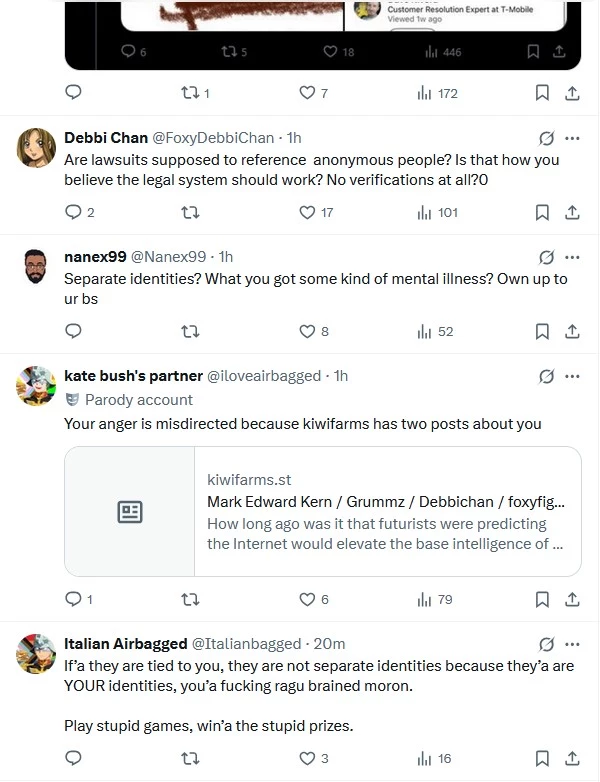The height and width of the screenshot is (782, 600).
Task: View analytics for kate bush's partner tweet
Action: (x=434, y=599)
